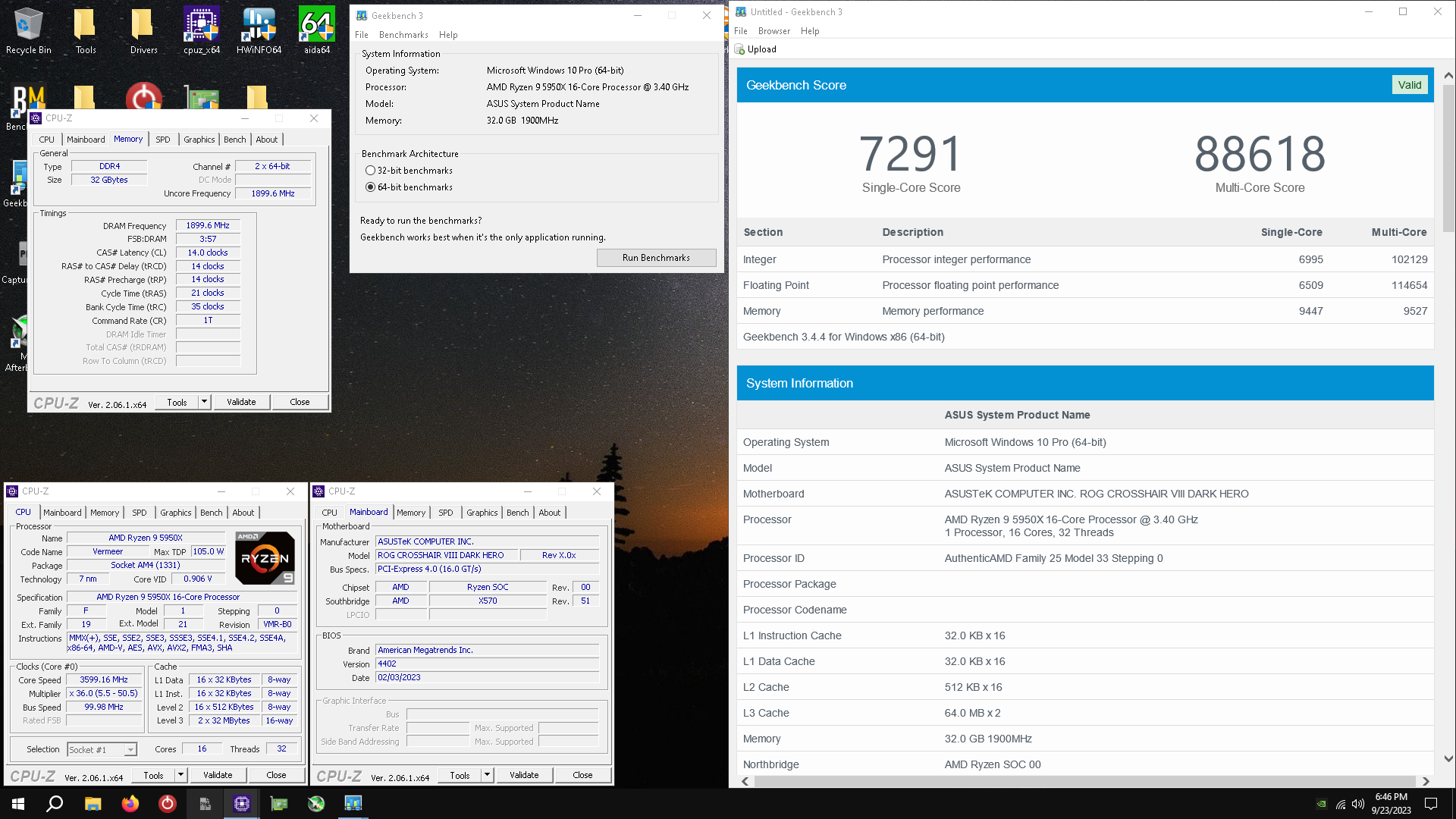Click the Floating Point row in results

[x=1085, y=285]
